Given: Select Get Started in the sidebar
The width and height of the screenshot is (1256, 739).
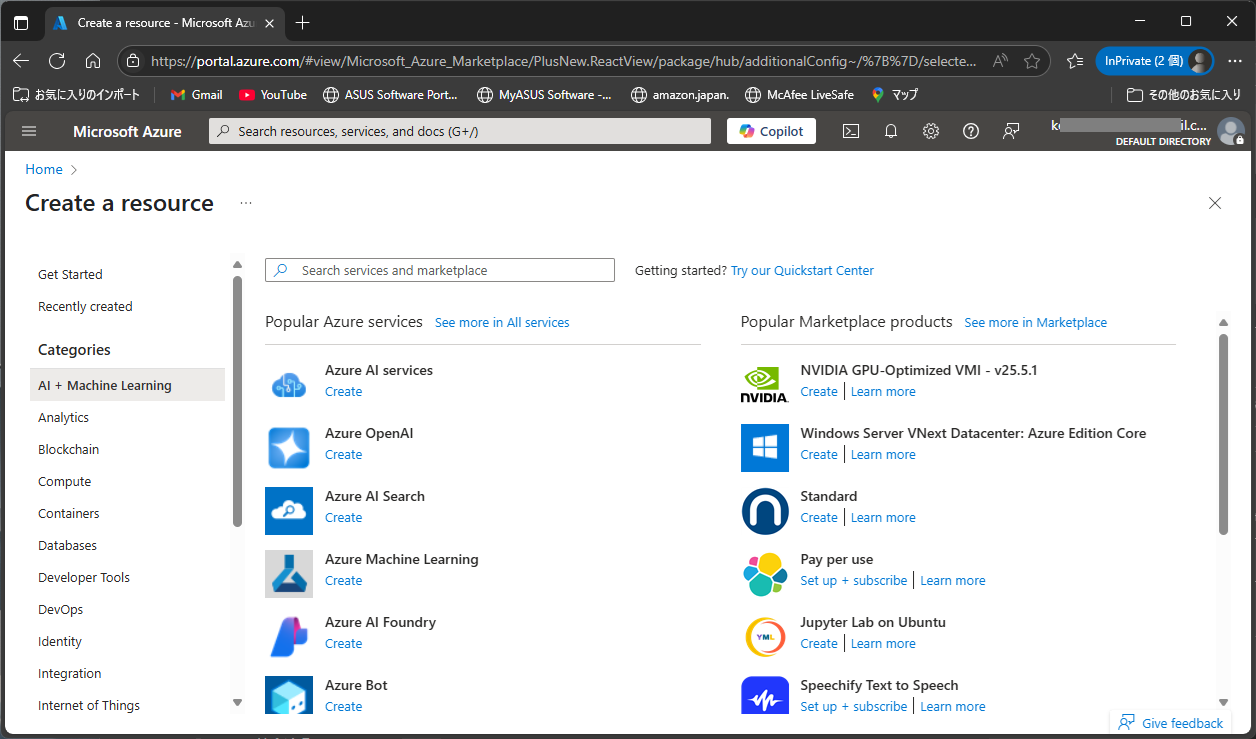Looking at the screenshot, I should 70,274.
